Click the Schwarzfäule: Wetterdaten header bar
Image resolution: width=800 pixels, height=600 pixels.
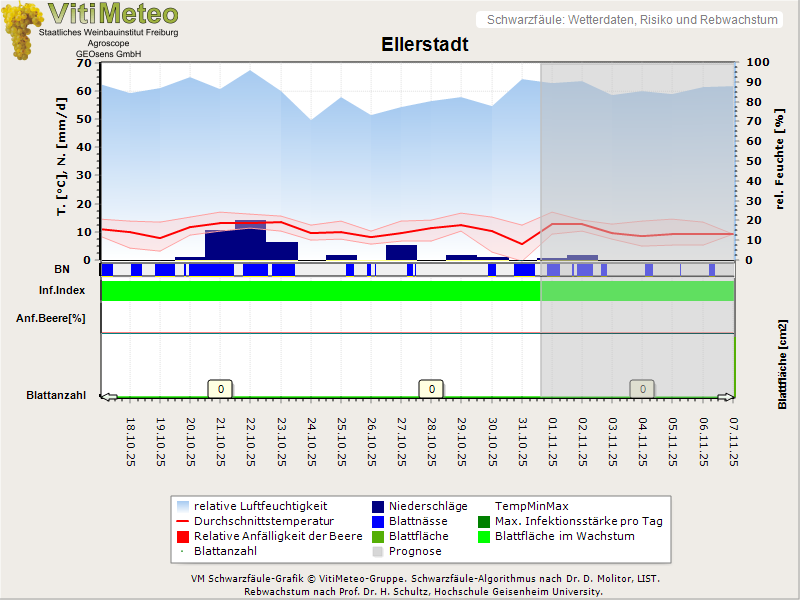point(628,19)
